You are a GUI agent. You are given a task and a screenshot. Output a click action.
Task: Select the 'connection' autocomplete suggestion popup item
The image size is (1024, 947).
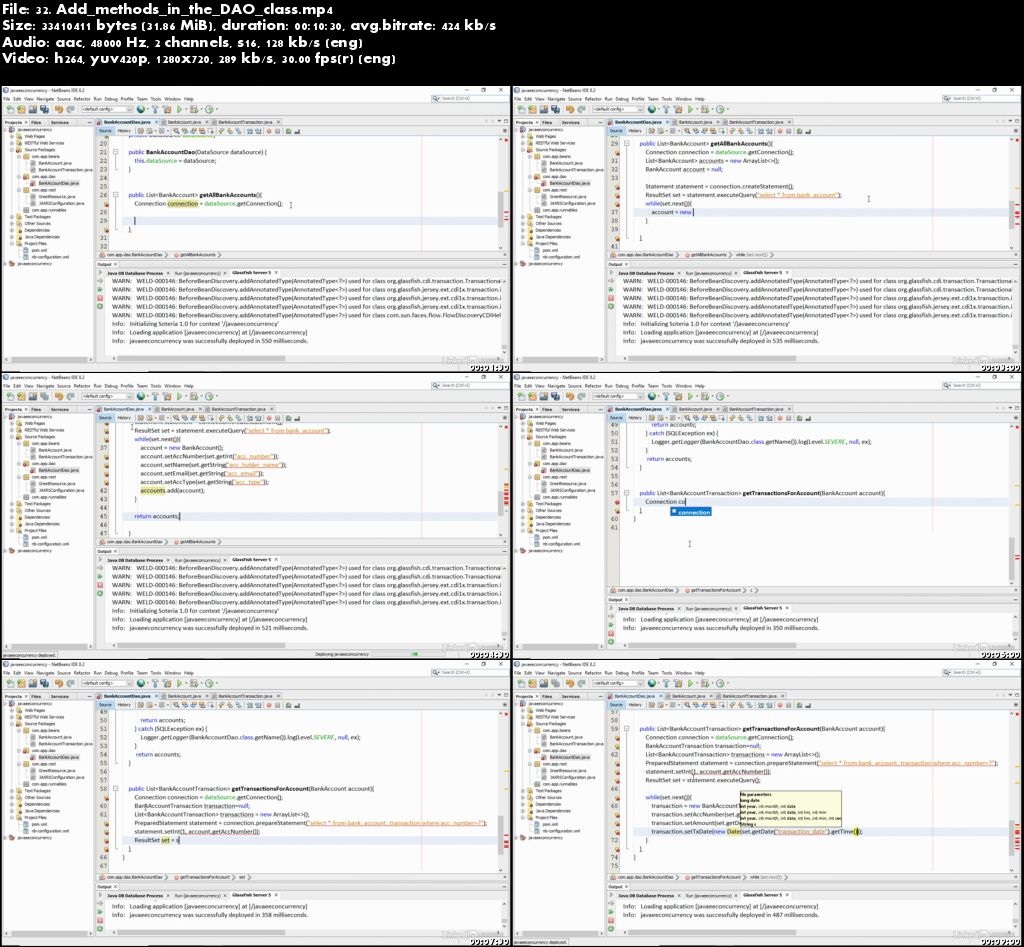click(x=694, y=512)
